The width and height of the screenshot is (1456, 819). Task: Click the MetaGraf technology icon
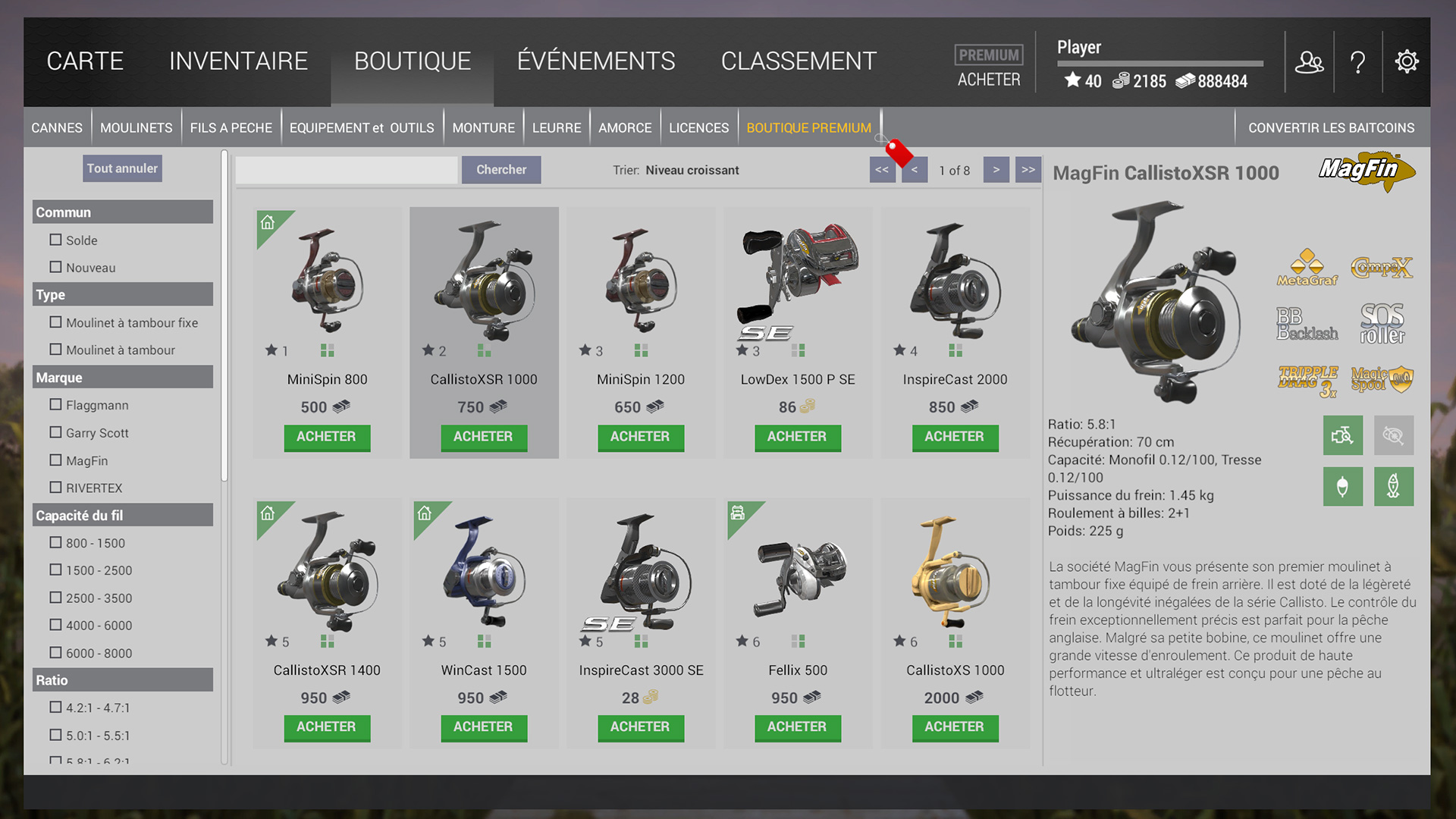click(x=1307, y=268)
